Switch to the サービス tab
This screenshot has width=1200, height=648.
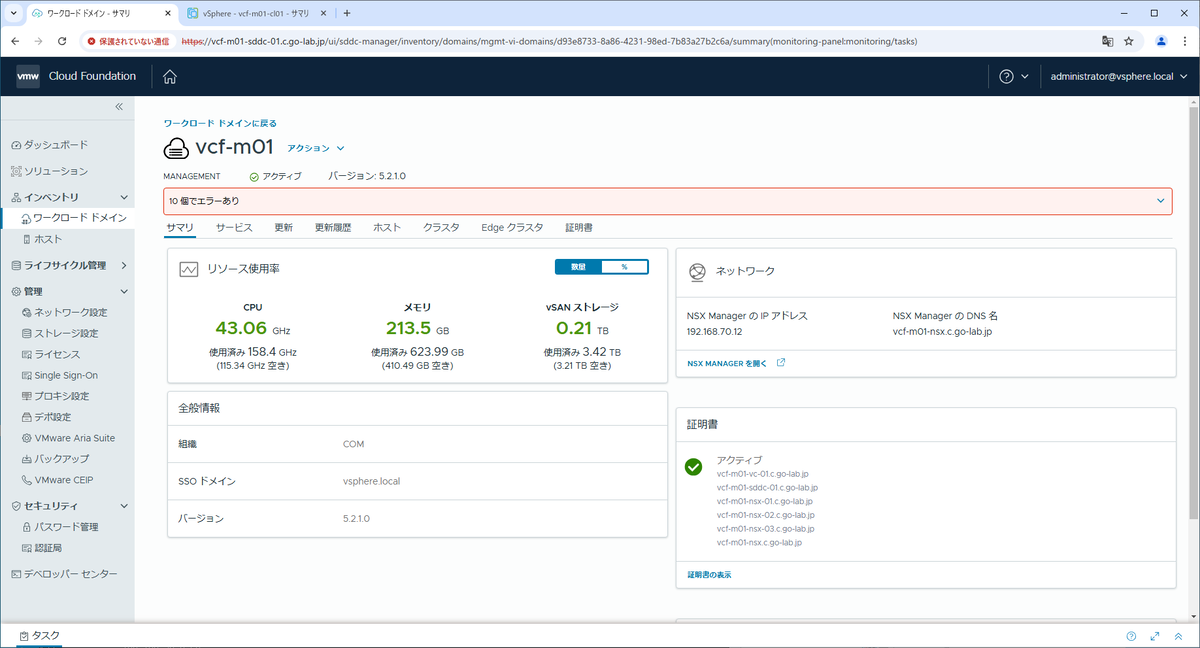[x=234, y=228]
